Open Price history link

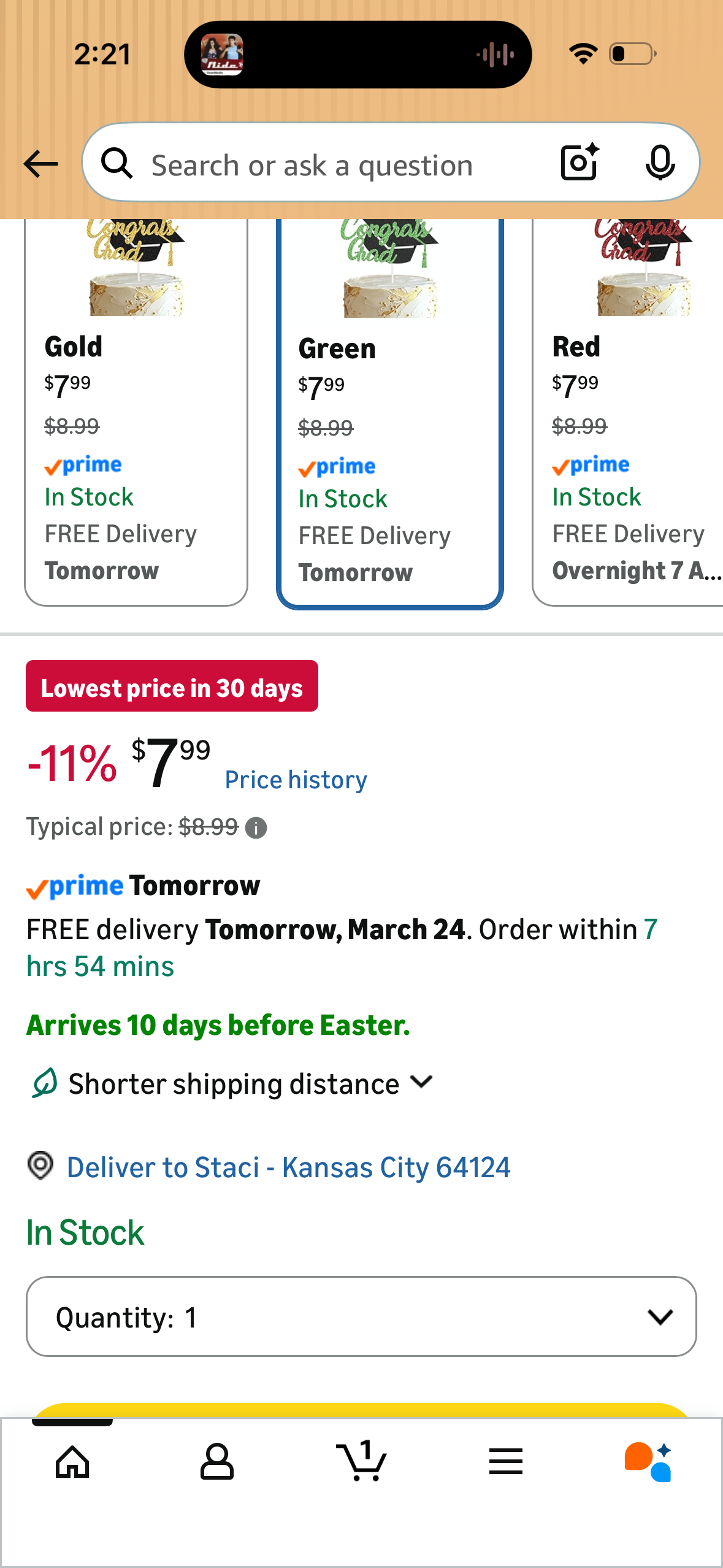pyautogui.click(x=296, y=780)
